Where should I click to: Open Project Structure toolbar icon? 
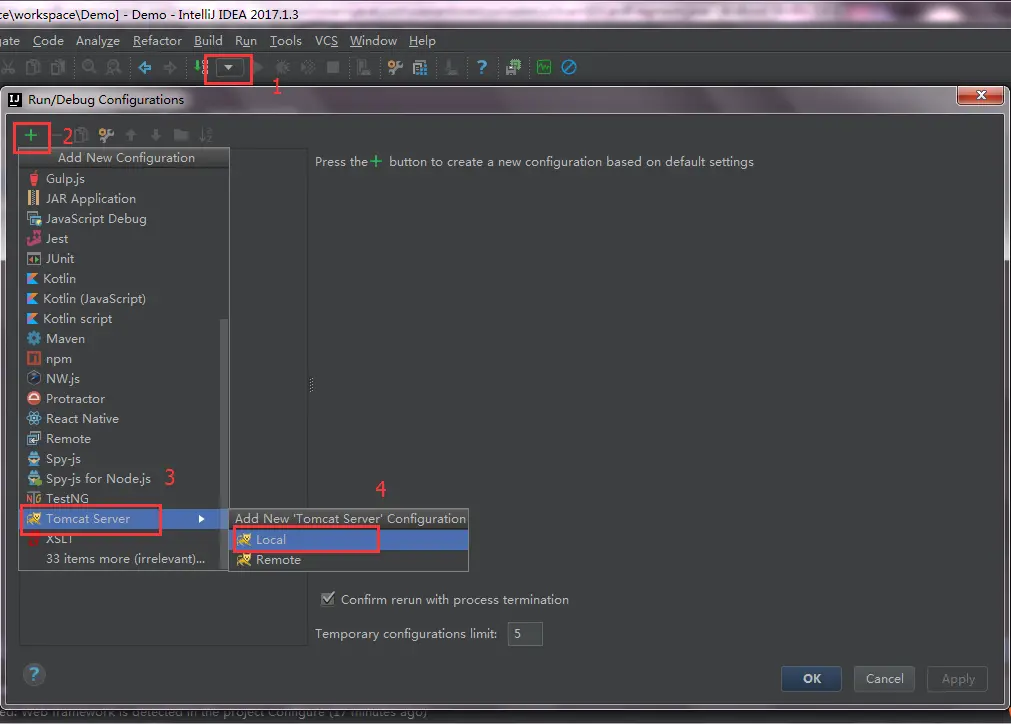[x=420, y=67]
